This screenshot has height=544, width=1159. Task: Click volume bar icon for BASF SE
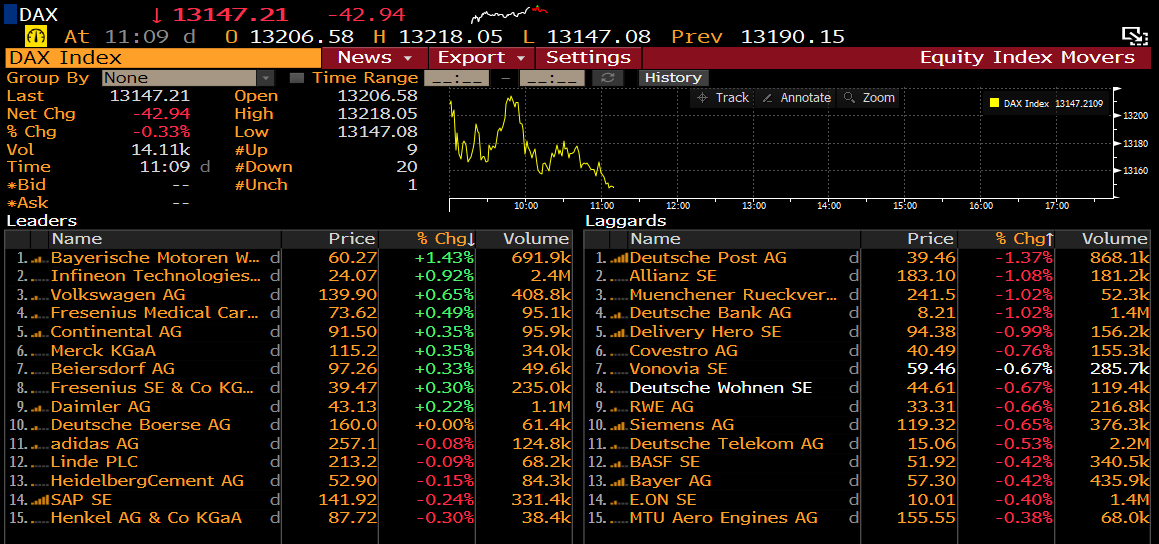[x=619, y=462]
